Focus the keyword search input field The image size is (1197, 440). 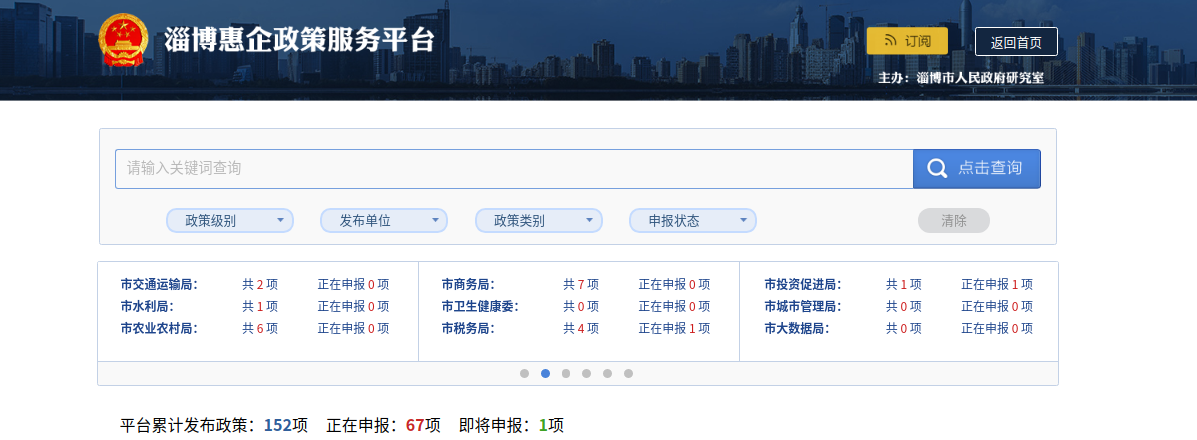514,169
